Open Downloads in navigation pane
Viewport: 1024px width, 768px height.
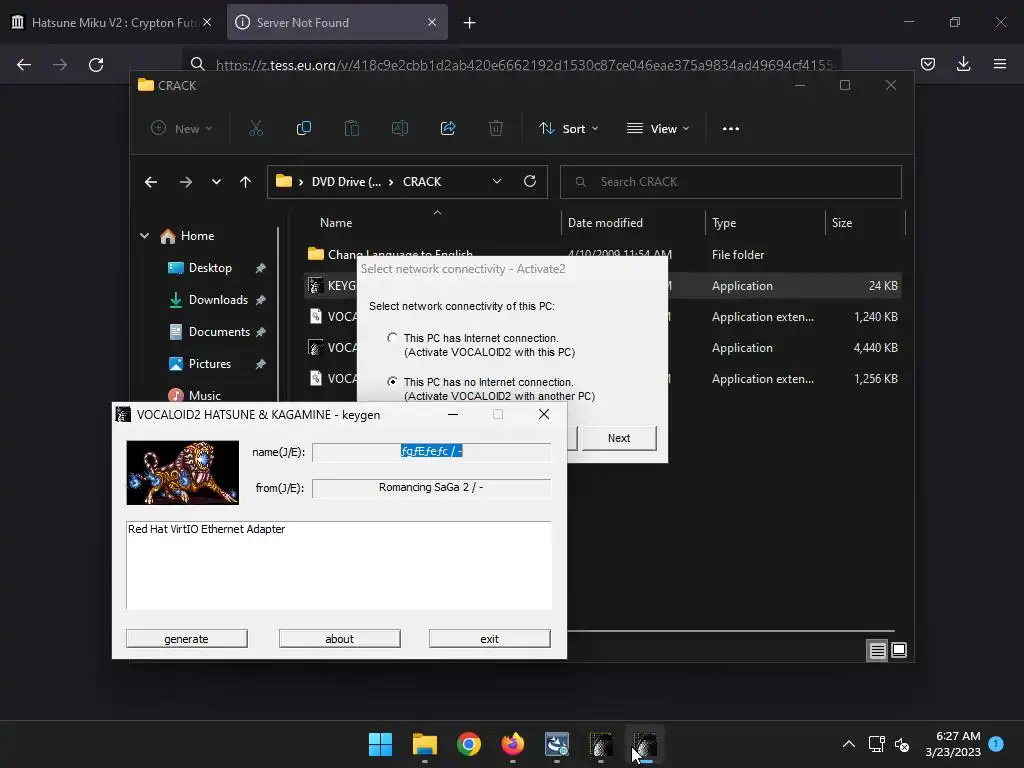click(x=218, y=300)
